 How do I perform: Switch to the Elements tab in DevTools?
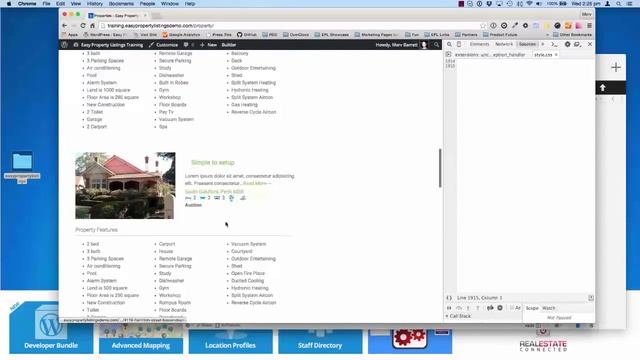point(479,44)
